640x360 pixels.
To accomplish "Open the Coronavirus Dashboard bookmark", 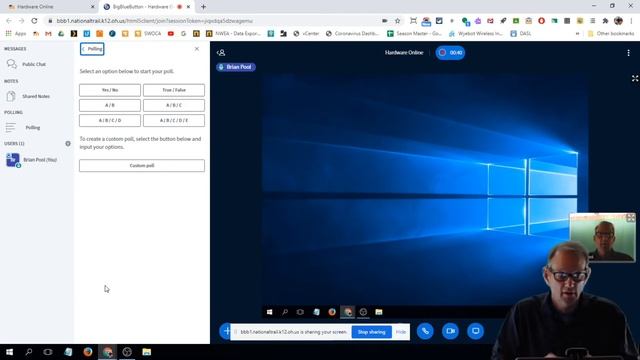I will (x=353, y=33).
